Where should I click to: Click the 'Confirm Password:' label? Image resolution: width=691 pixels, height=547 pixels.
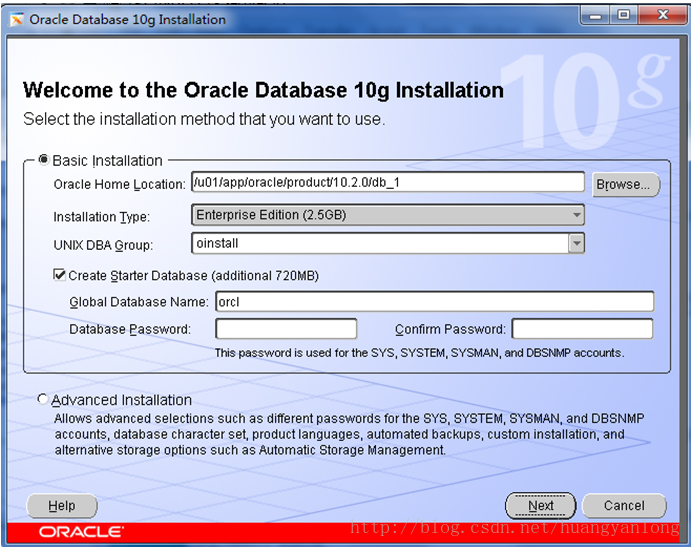[x=450, y=329]
